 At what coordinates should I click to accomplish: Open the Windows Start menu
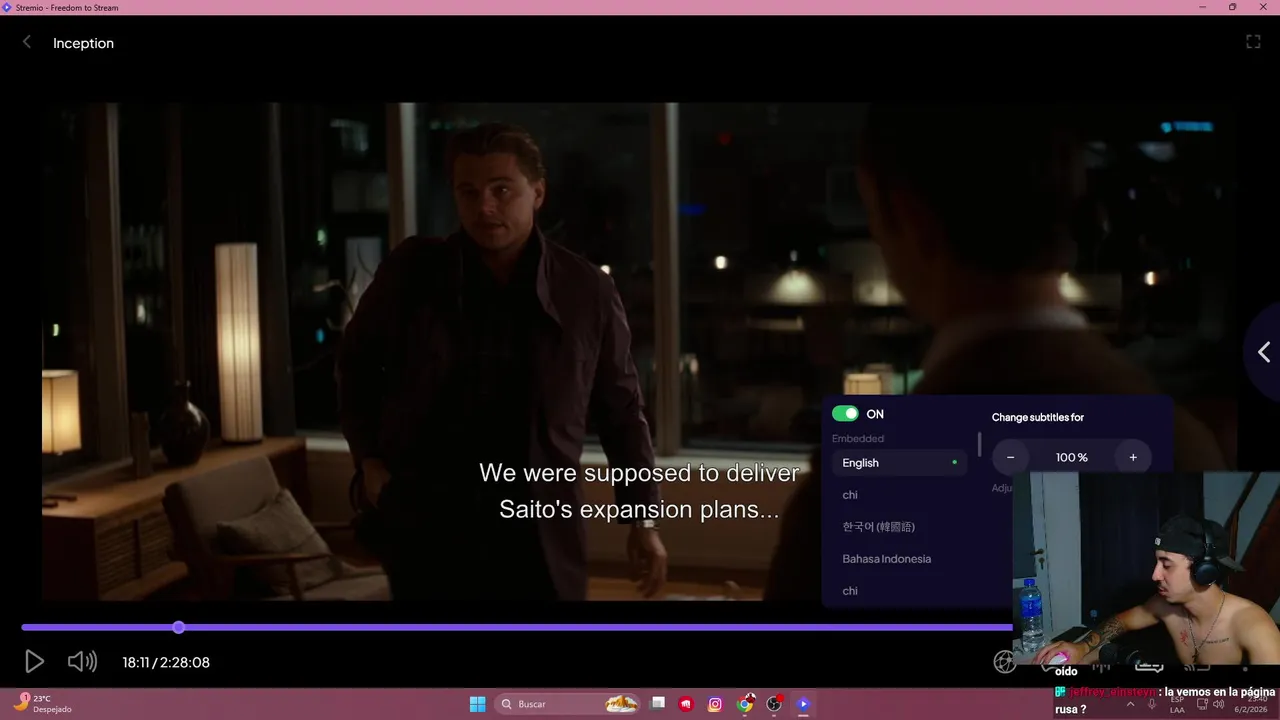tap(478, 704)
